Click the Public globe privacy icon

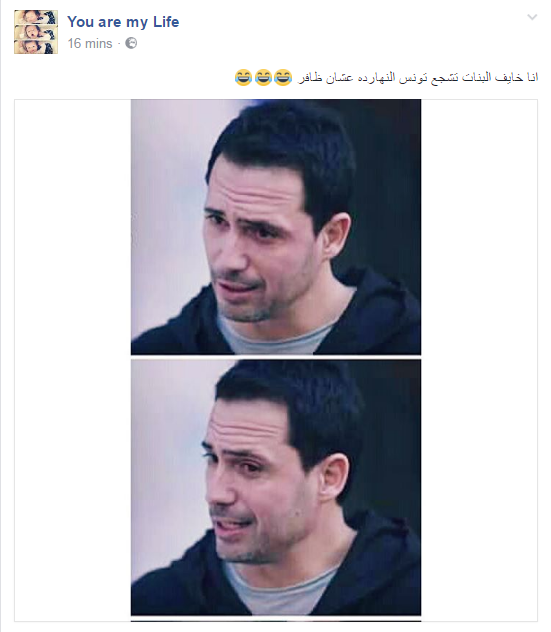[131, 43]
